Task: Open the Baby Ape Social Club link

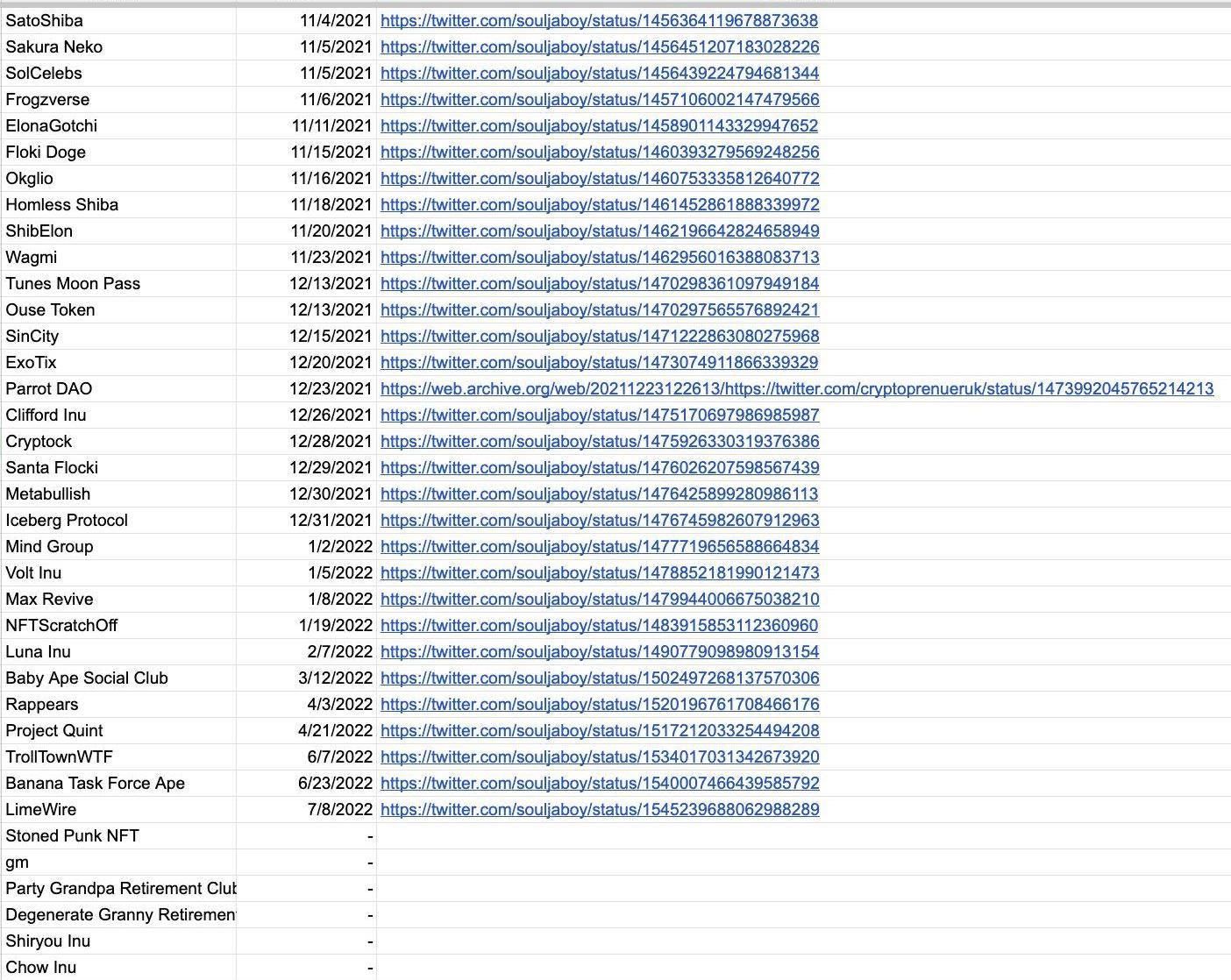Action: pos(599,678)
